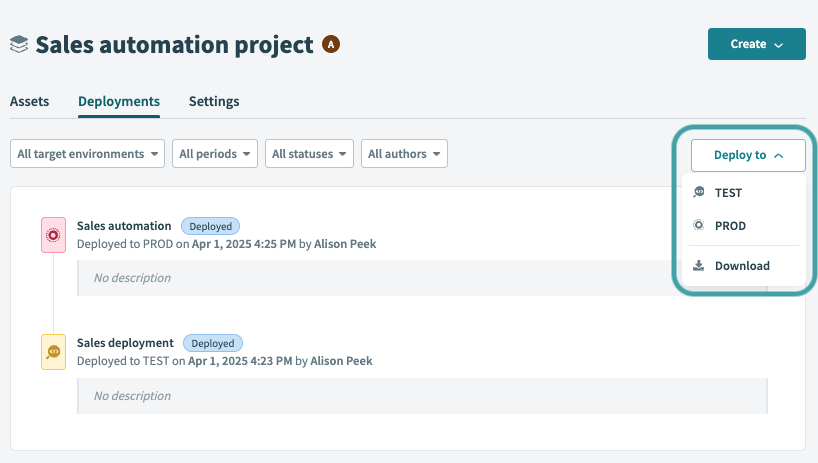
Task: Click the red Sales automation deployment icon
Action: click(53, 235)
